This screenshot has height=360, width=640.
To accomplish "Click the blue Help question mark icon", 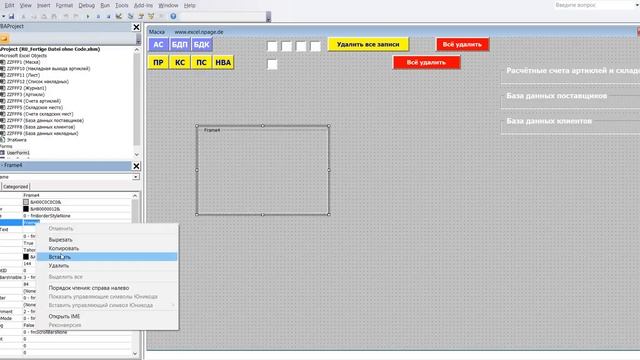I will click(x=173, y=16).
